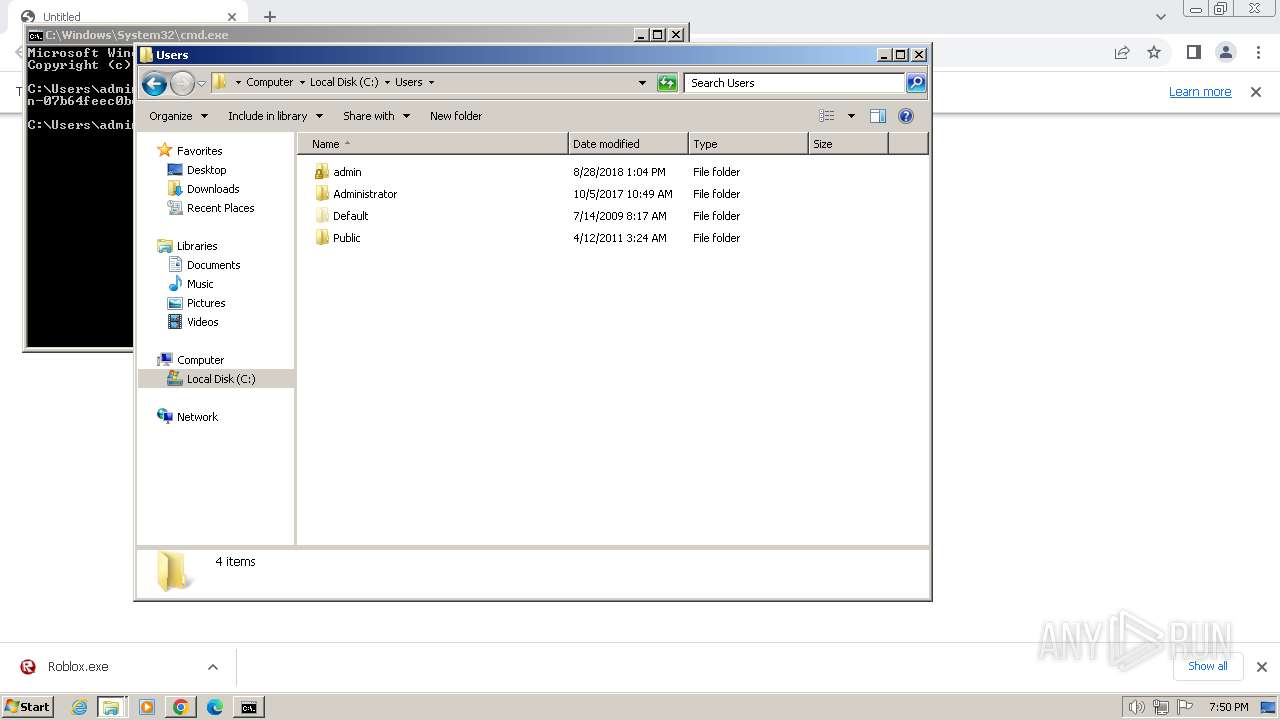Image resolution: width=1280 pixels, height=720 pixels.
Task: Select Computer in navigation pane
Action: pyautogui.click(x=200, y=360)
